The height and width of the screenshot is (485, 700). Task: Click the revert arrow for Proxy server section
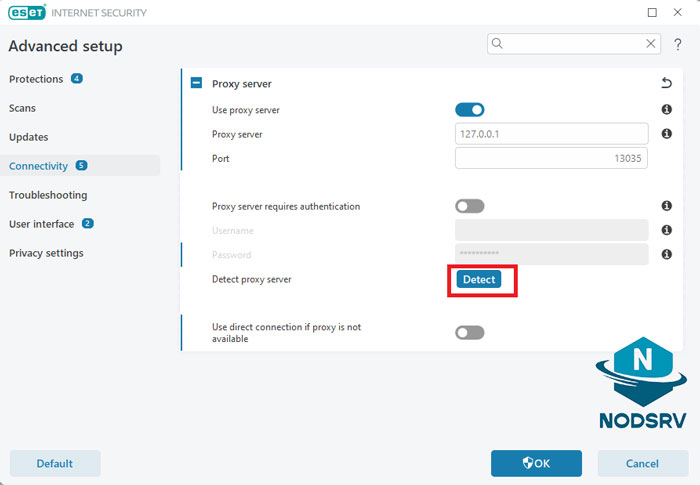point(666,84)
